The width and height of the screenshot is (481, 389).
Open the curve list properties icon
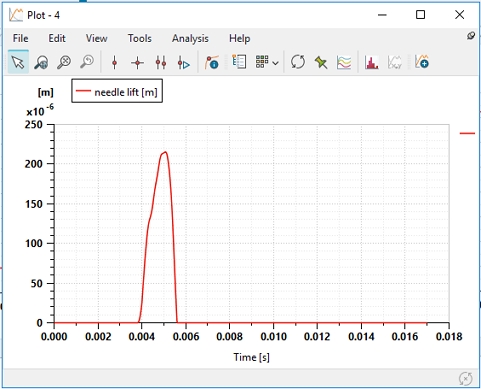(x=239, y=62)
